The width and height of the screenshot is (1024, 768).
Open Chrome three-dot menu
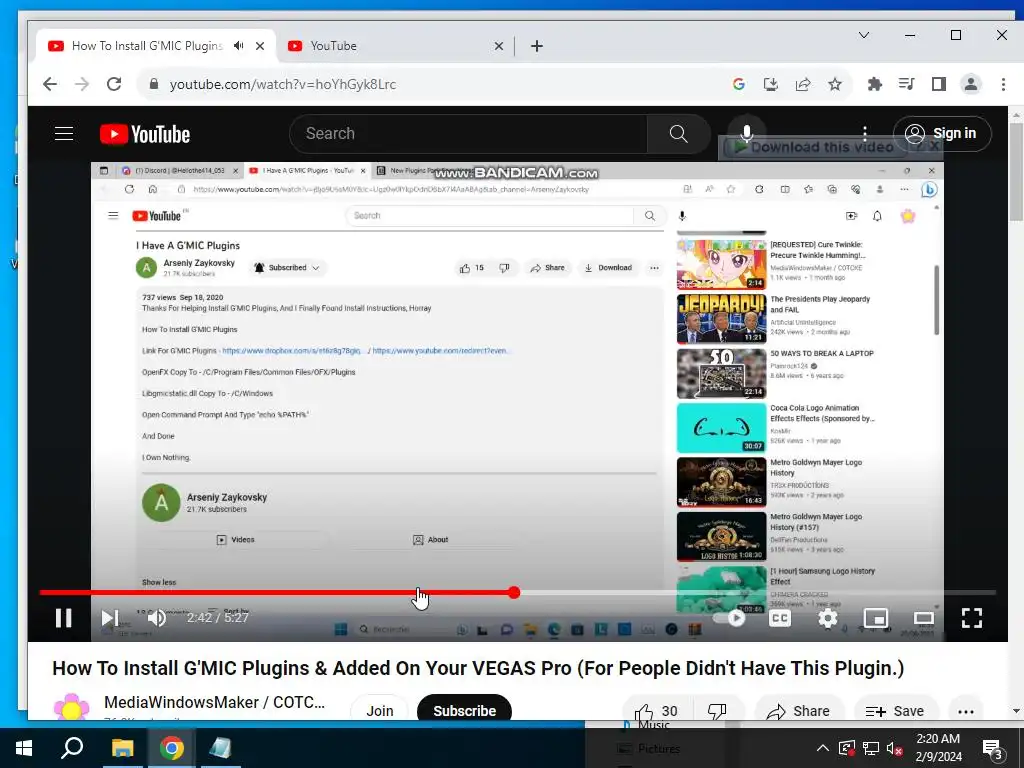(x=1003, y=84)
